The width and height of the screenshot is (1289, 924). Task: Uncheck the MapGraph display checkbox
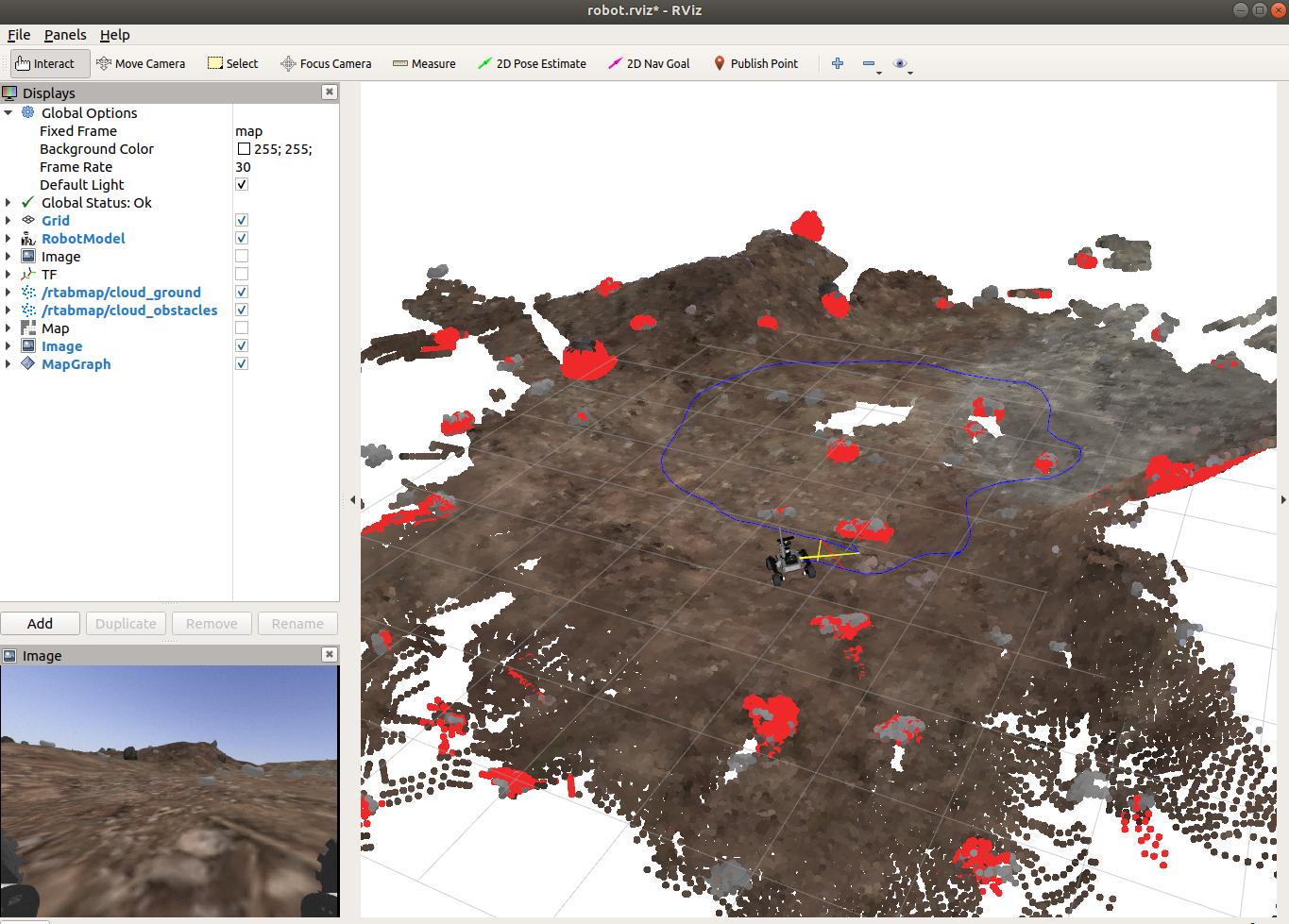242,364
